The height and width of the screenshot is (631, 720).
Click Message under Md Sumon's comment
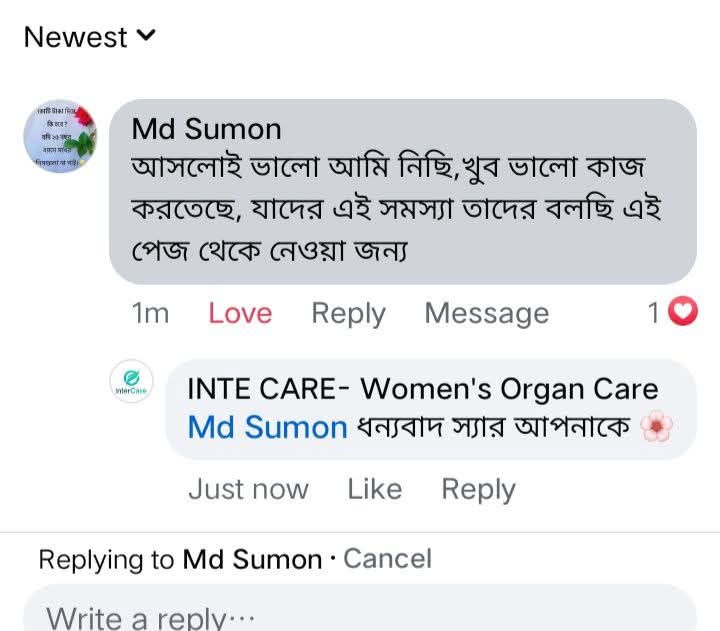[x=486, y=313]
